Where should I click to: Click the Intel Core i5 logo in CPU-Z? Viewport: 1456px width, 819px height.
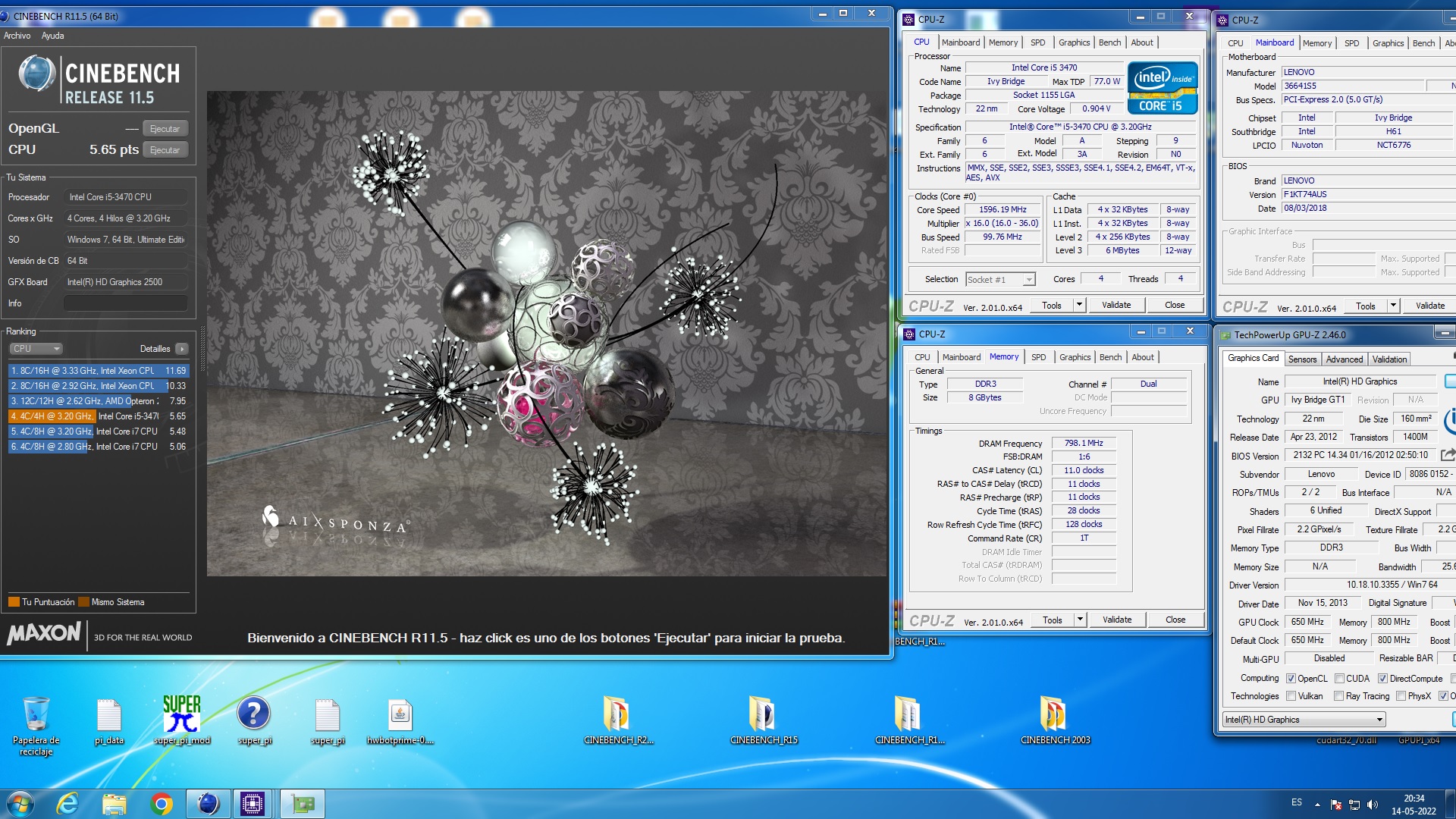[1163, 88]
